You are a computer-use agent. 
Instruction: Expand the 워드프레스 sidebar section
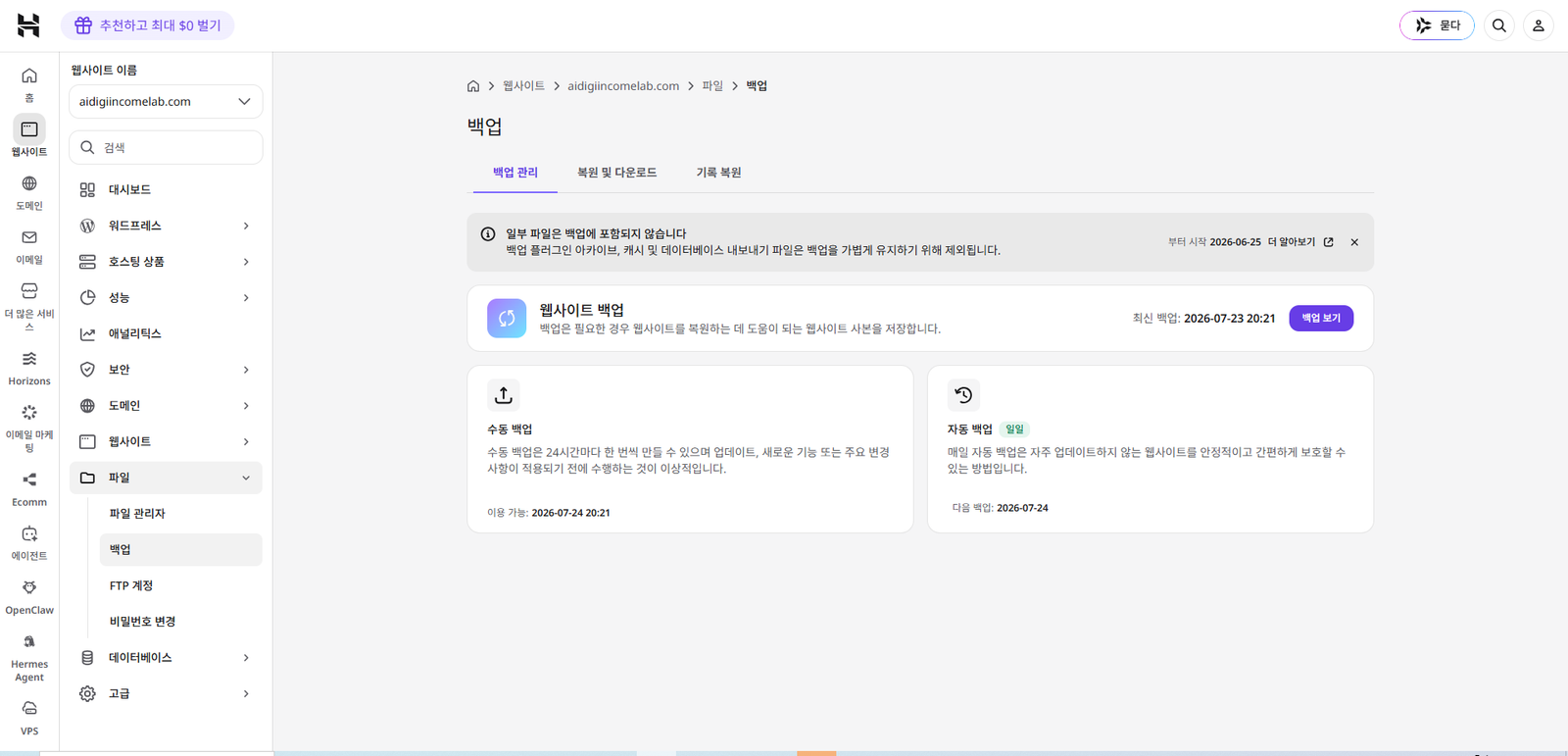(x=166, y=226)
